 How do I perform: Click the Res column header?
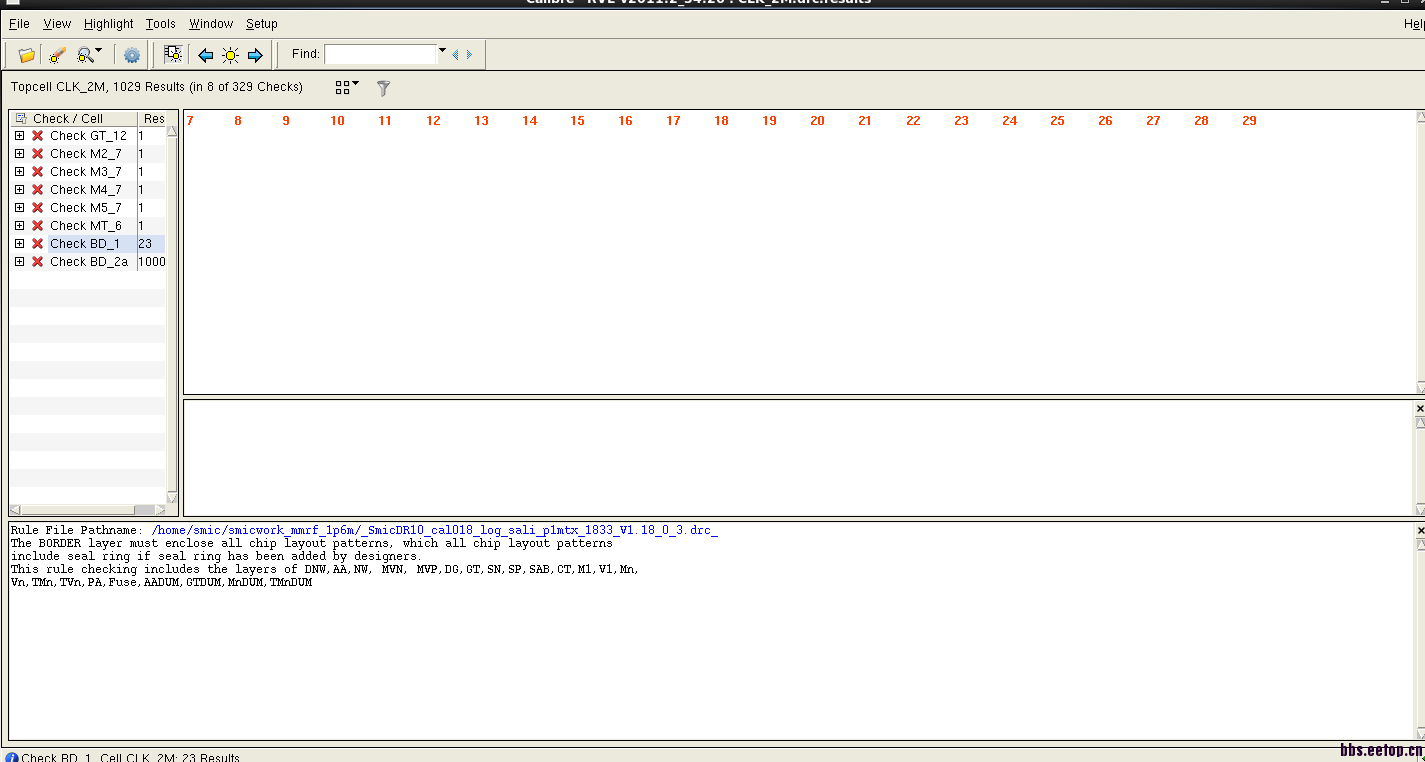pyautogui.click(x=153, y=118)
